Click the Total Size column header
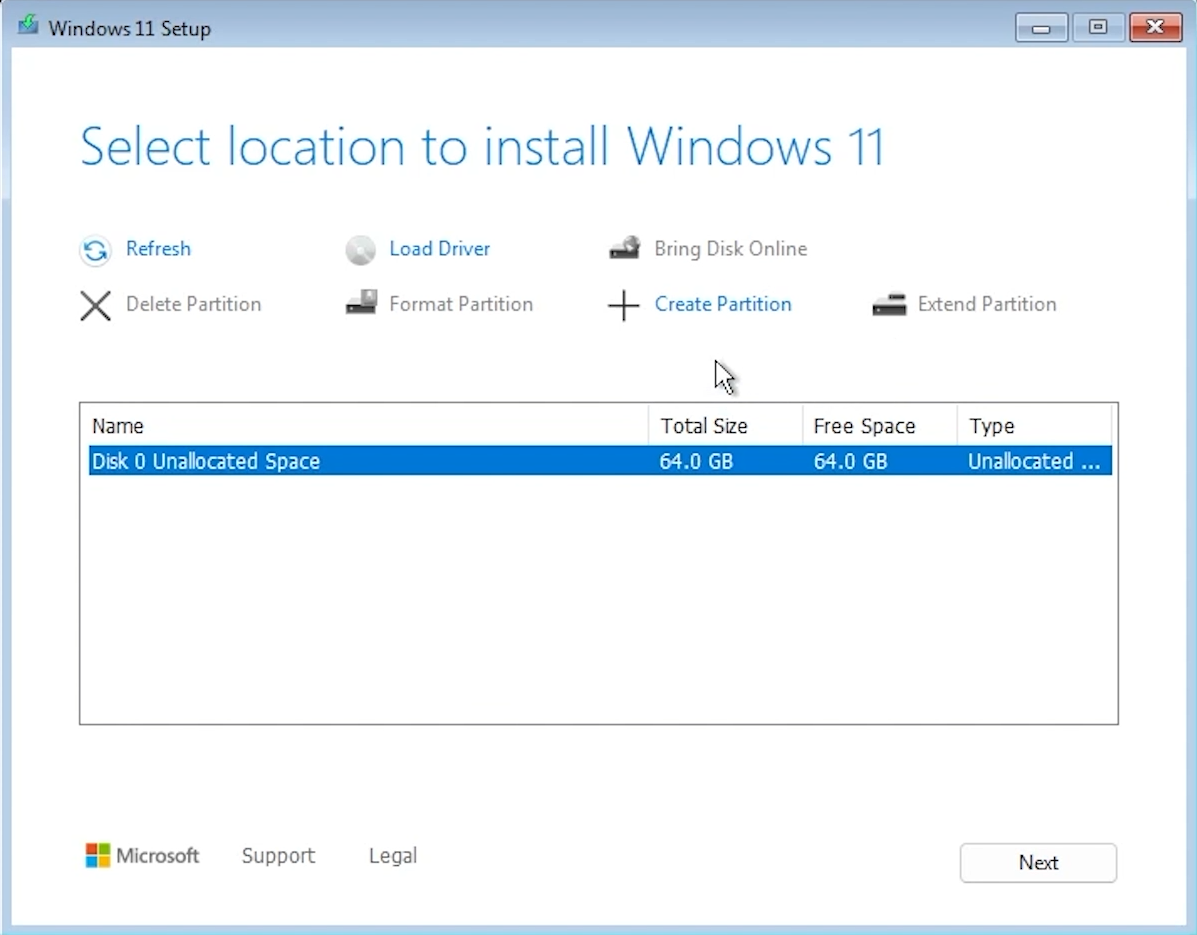The image size is (1197, 935). click(x=703, y=426)
